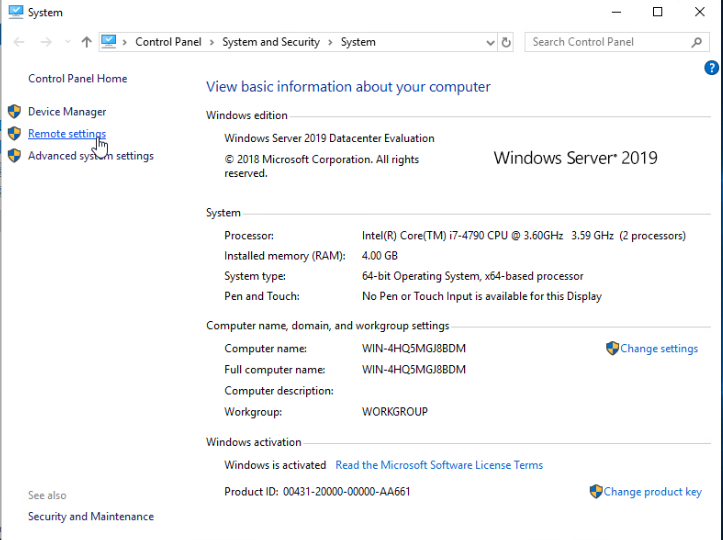Open Remote settings link
The height and width of the screenshot is (540, 723).
click(67, 134)
